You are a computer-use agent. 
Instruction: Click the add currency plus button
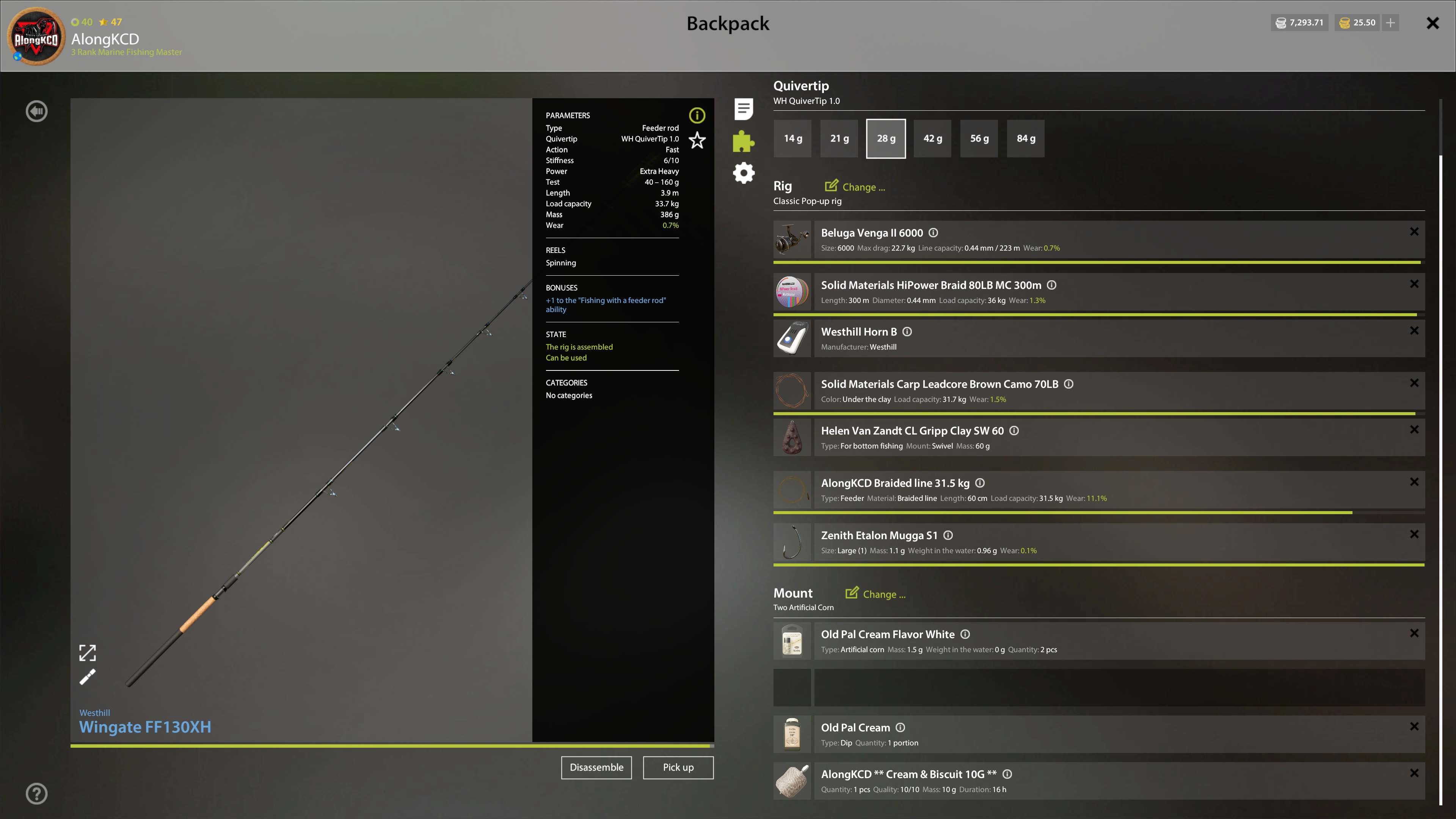tap(1390, 23)
